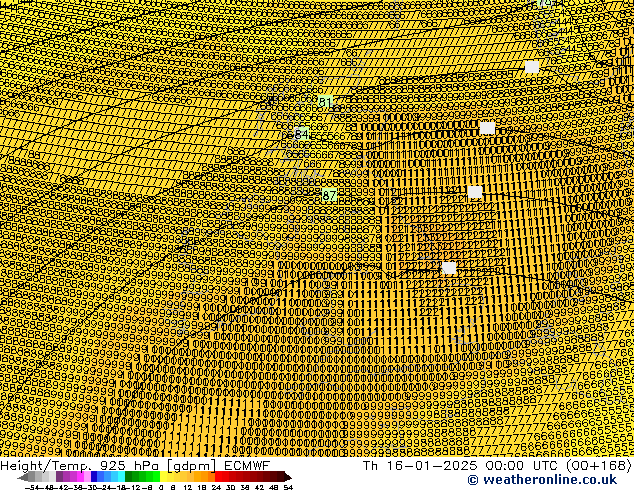Pick the cyan band on the temperature scale
Viewport: 634px width, 490px height.
121,477
